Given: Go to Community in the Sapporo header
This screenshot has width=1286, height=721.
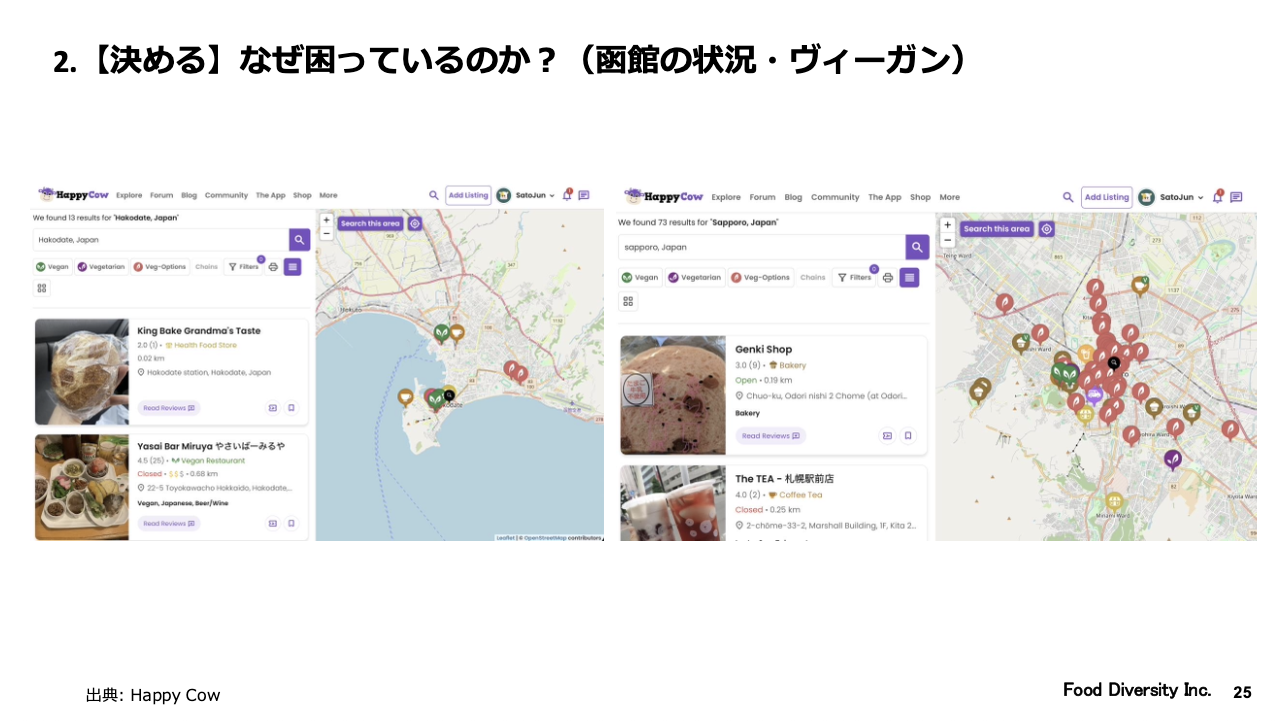Looking at the screenshot, I should click(834, 197).
